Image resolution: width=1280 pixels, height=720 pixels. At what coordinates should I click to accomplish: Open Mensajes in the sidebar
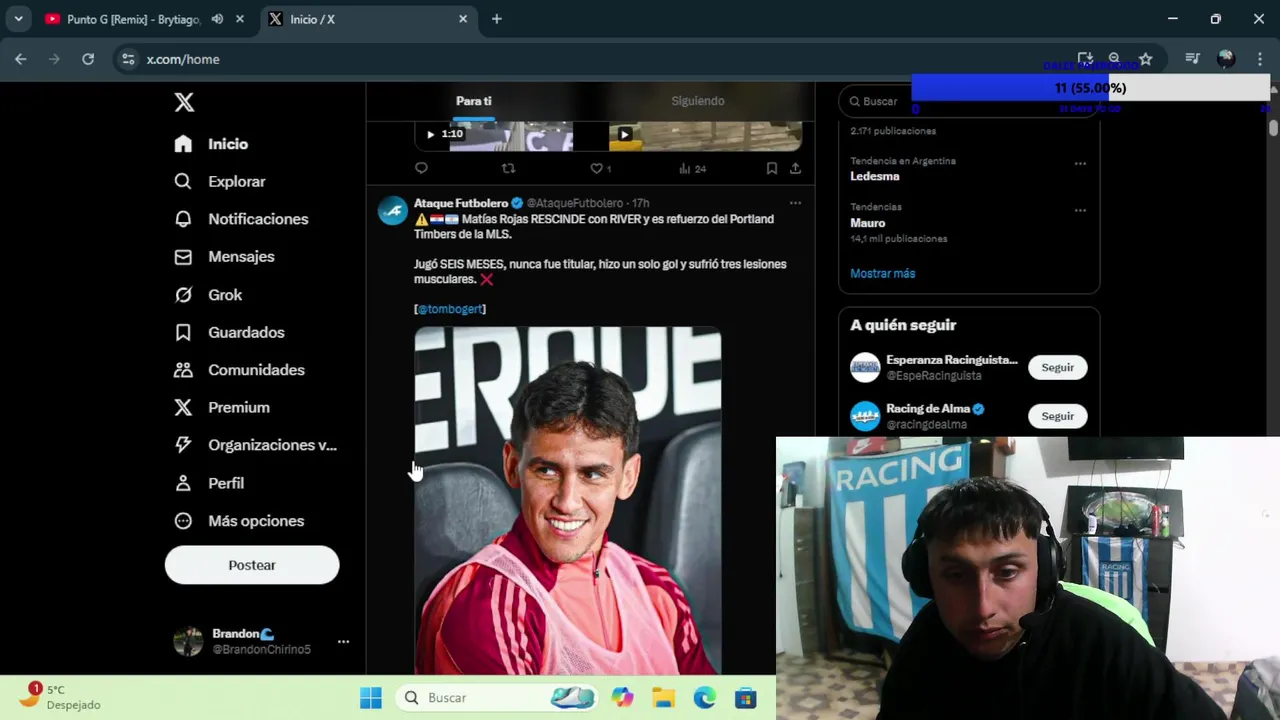pos(224,257)
